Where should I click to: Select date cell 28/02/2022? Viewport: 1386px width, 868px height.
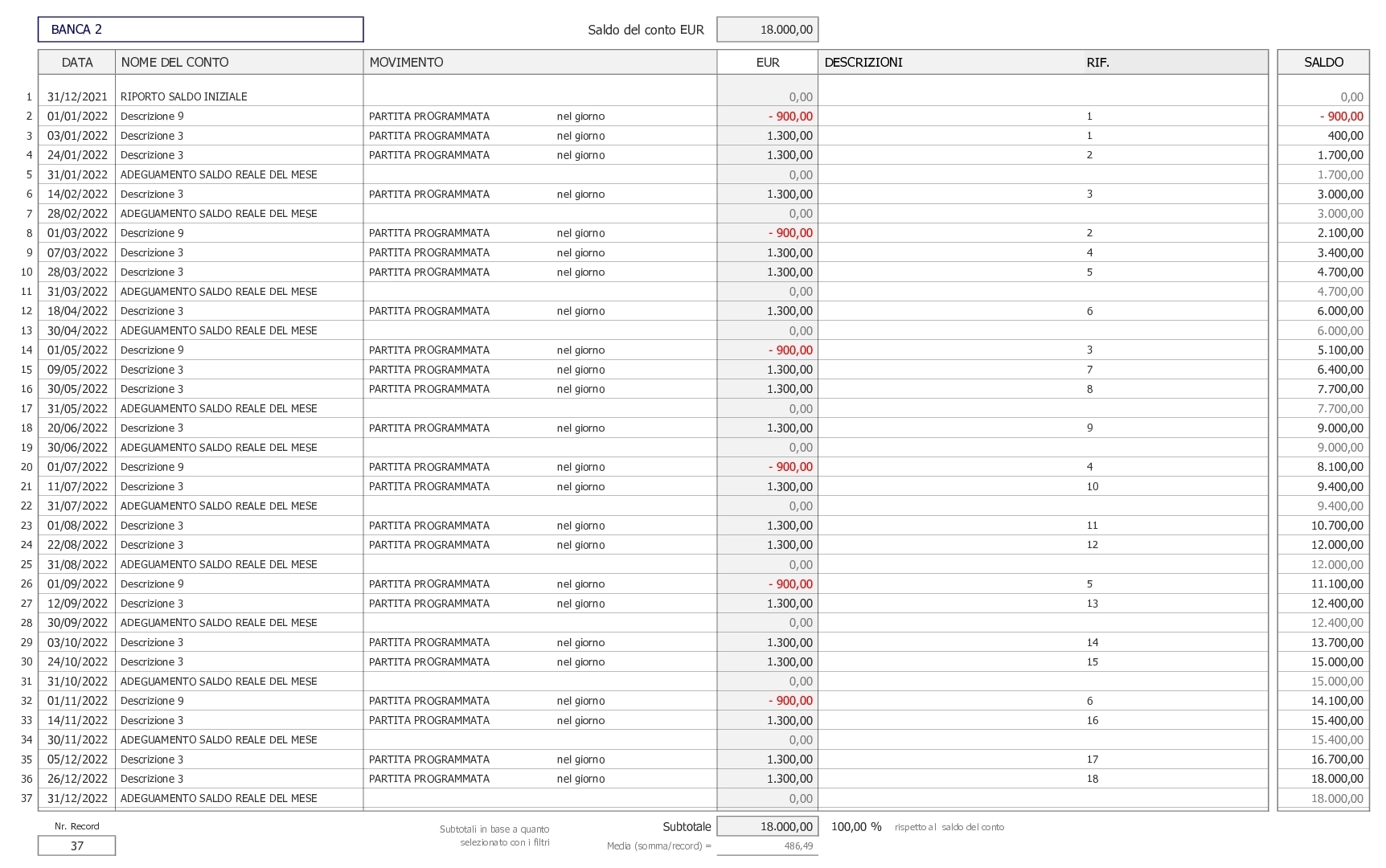(x=77, y=214)
